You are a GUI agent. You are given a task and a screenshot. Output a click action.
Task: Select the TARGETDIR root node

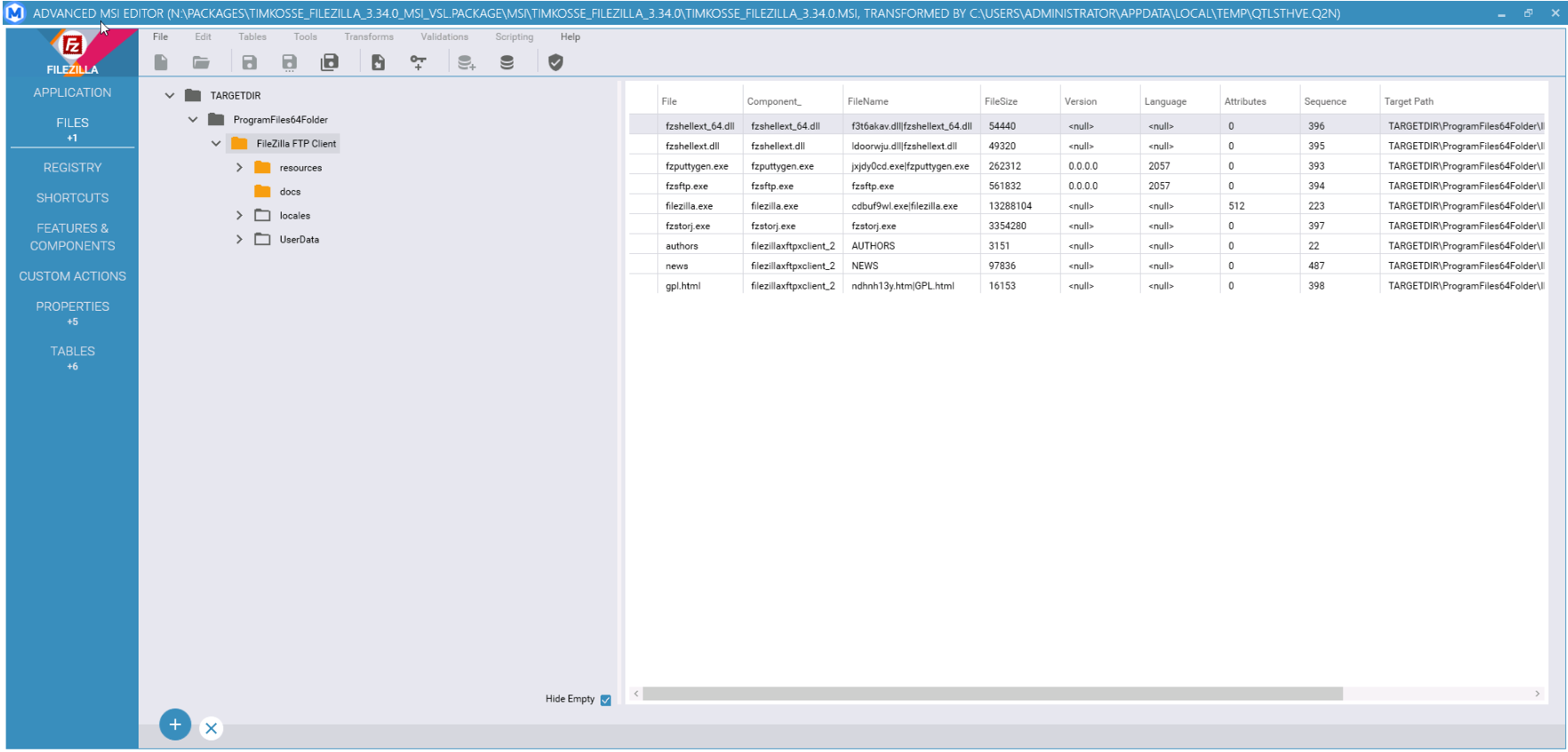tap(223, 96)
